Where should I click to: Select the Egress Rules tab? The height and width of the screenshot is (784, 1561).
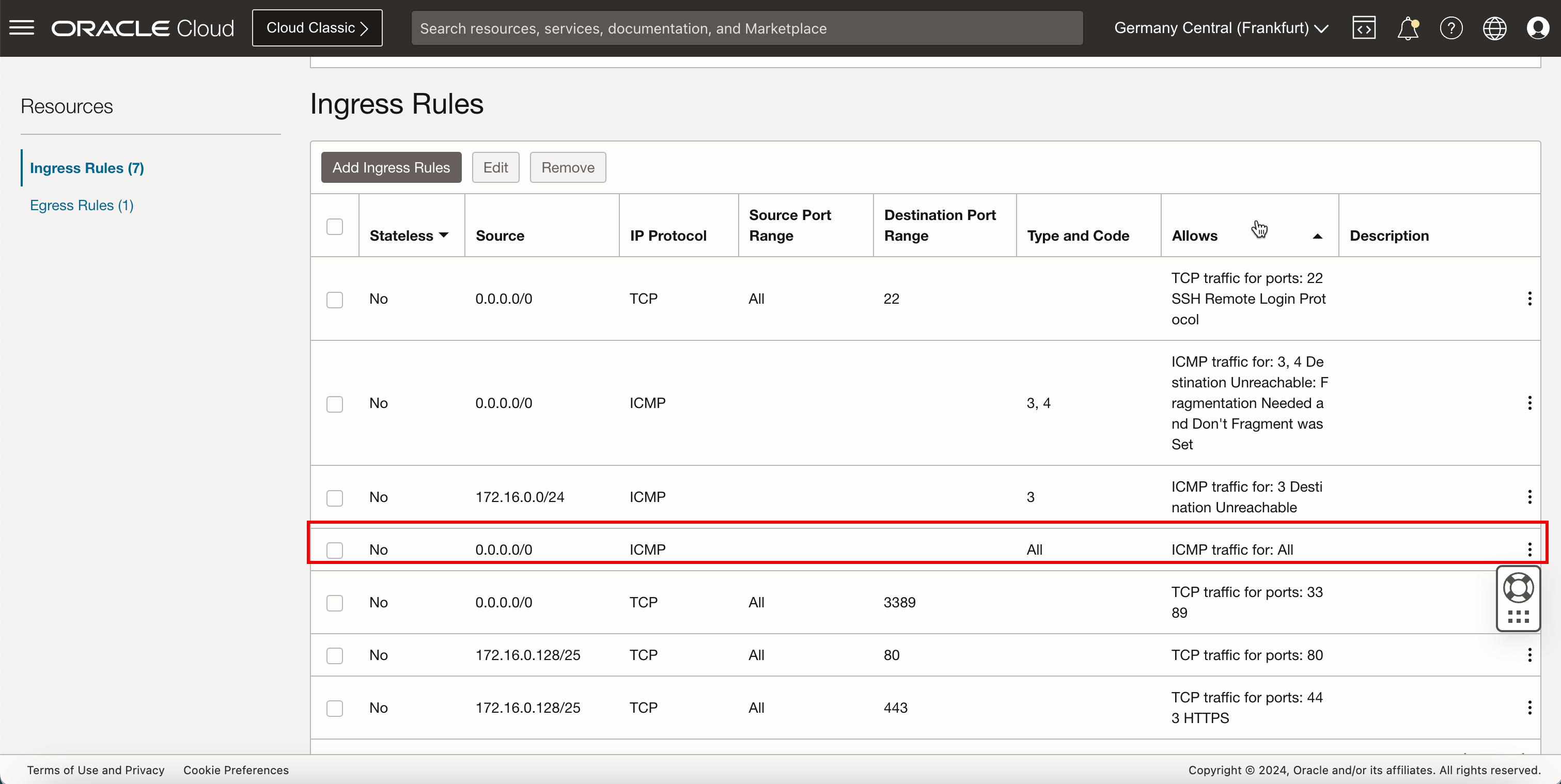tap(82, 205)
